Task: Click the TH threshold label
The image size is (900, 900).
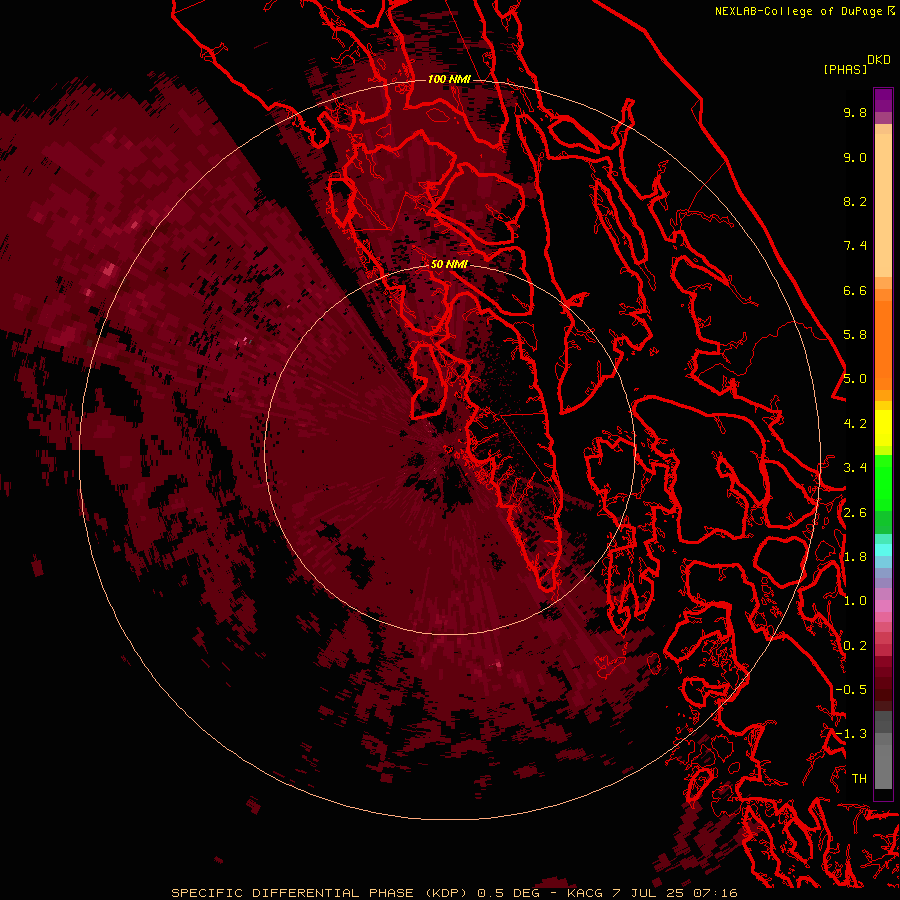Action: click(859, 779)
